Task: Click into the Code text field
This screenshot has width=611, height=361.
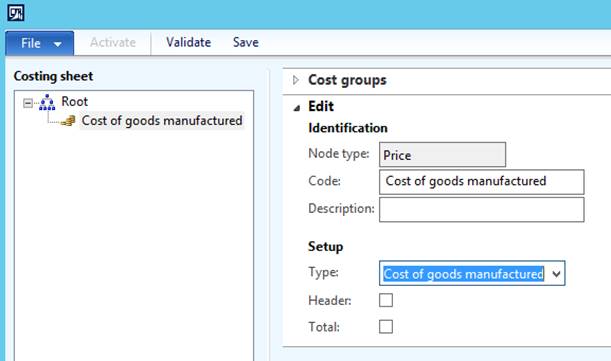Action: pos(482,182)
